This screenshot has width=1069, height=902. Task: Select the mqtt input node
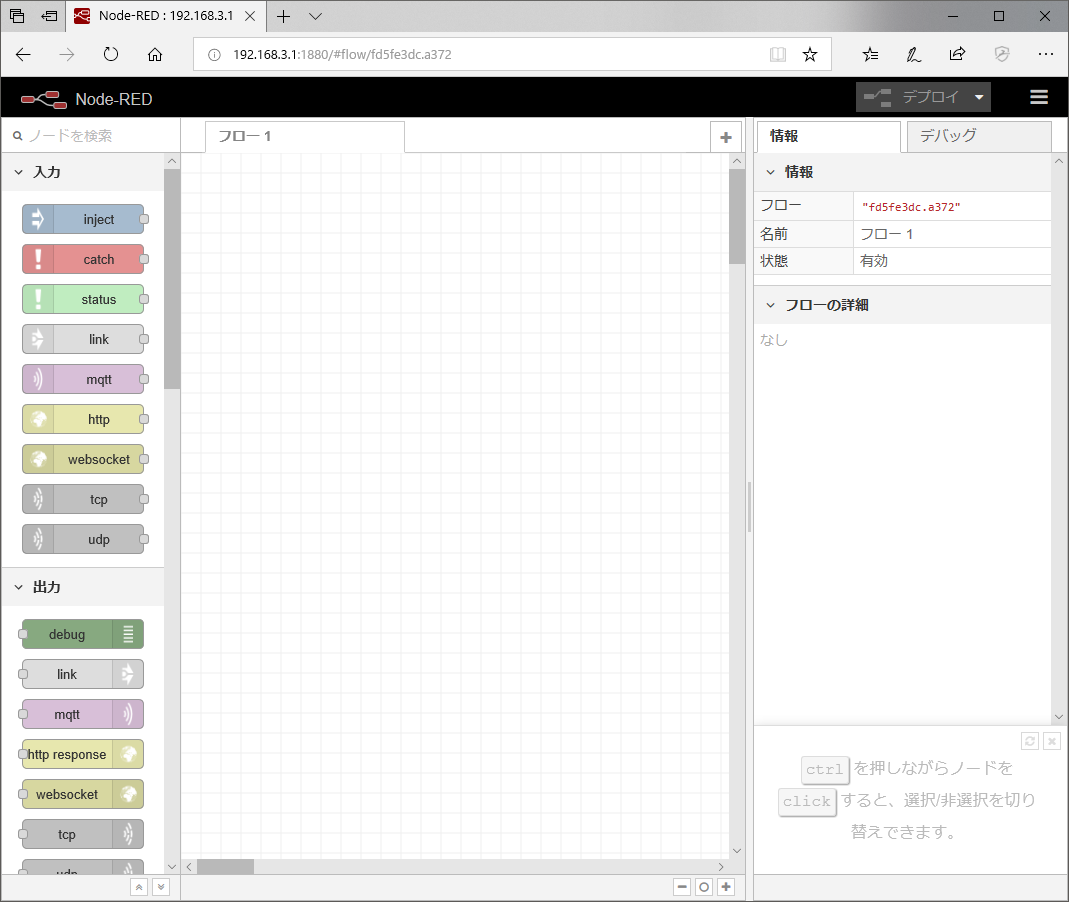click(83, 380)
